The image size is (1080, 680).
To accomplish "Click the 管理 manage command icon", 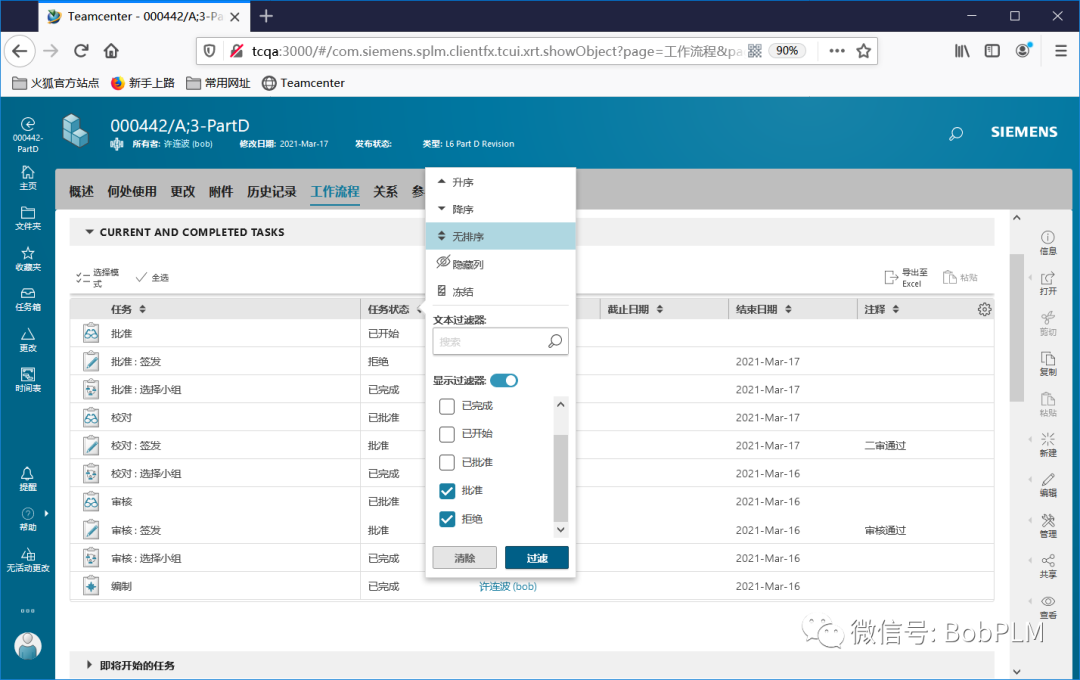I will pyautogui.click(x=1048, y=526).
